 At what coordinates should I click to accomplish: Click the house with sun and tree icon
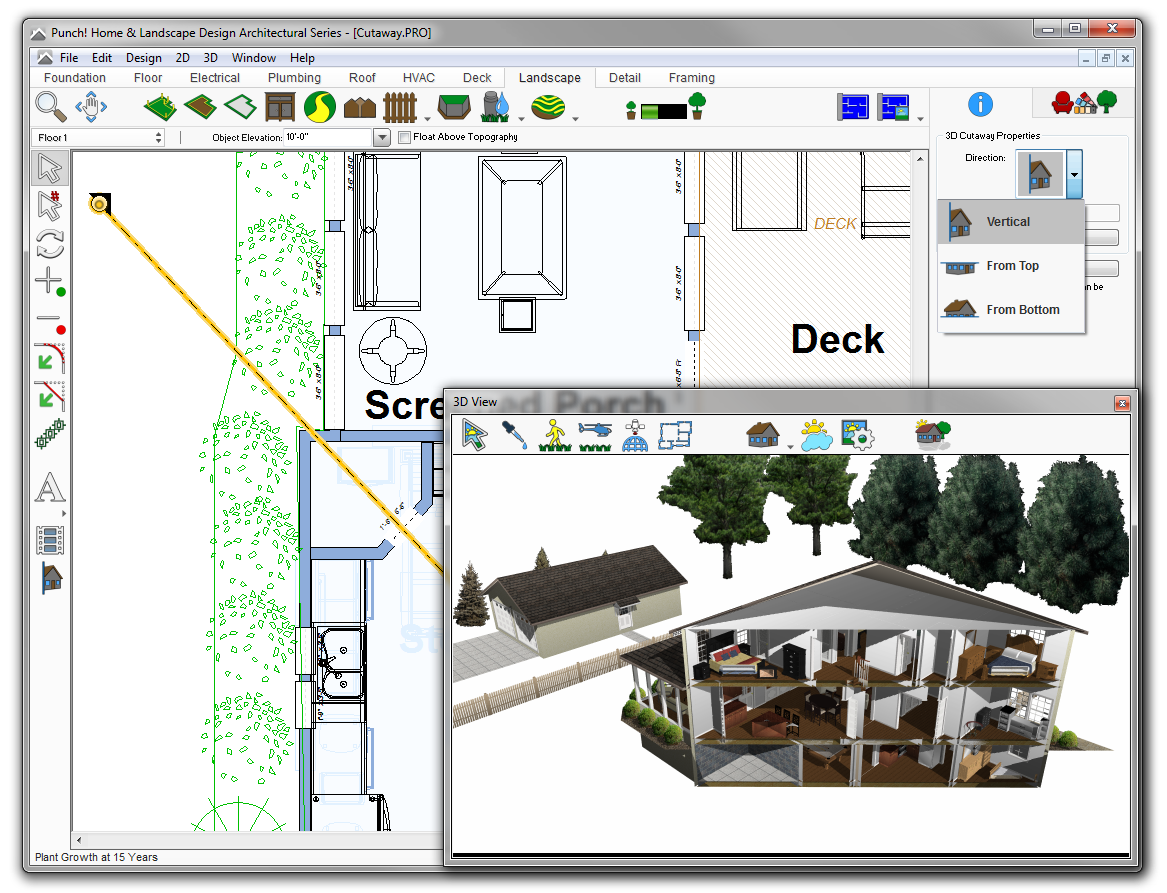click(x=933, y=435)
